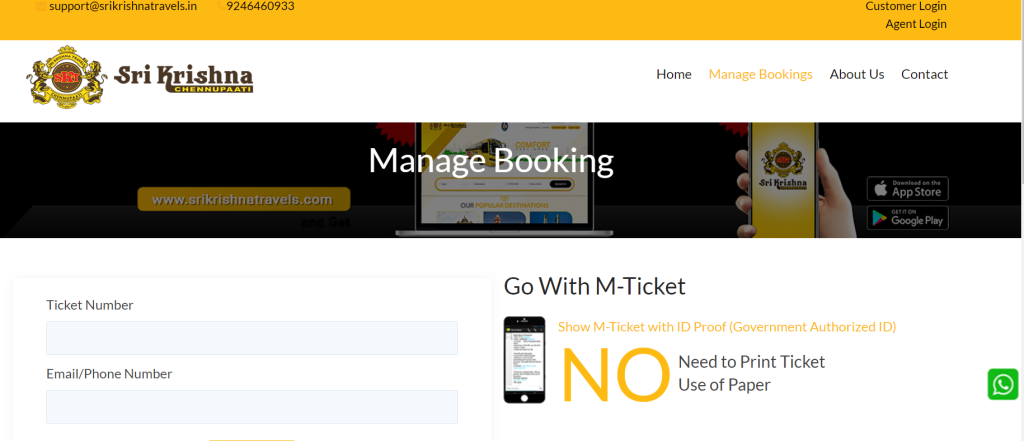This screenshot has width=1024, height=441.
Task: Click the laptop mockup in banner
Action: click(504, 180)
